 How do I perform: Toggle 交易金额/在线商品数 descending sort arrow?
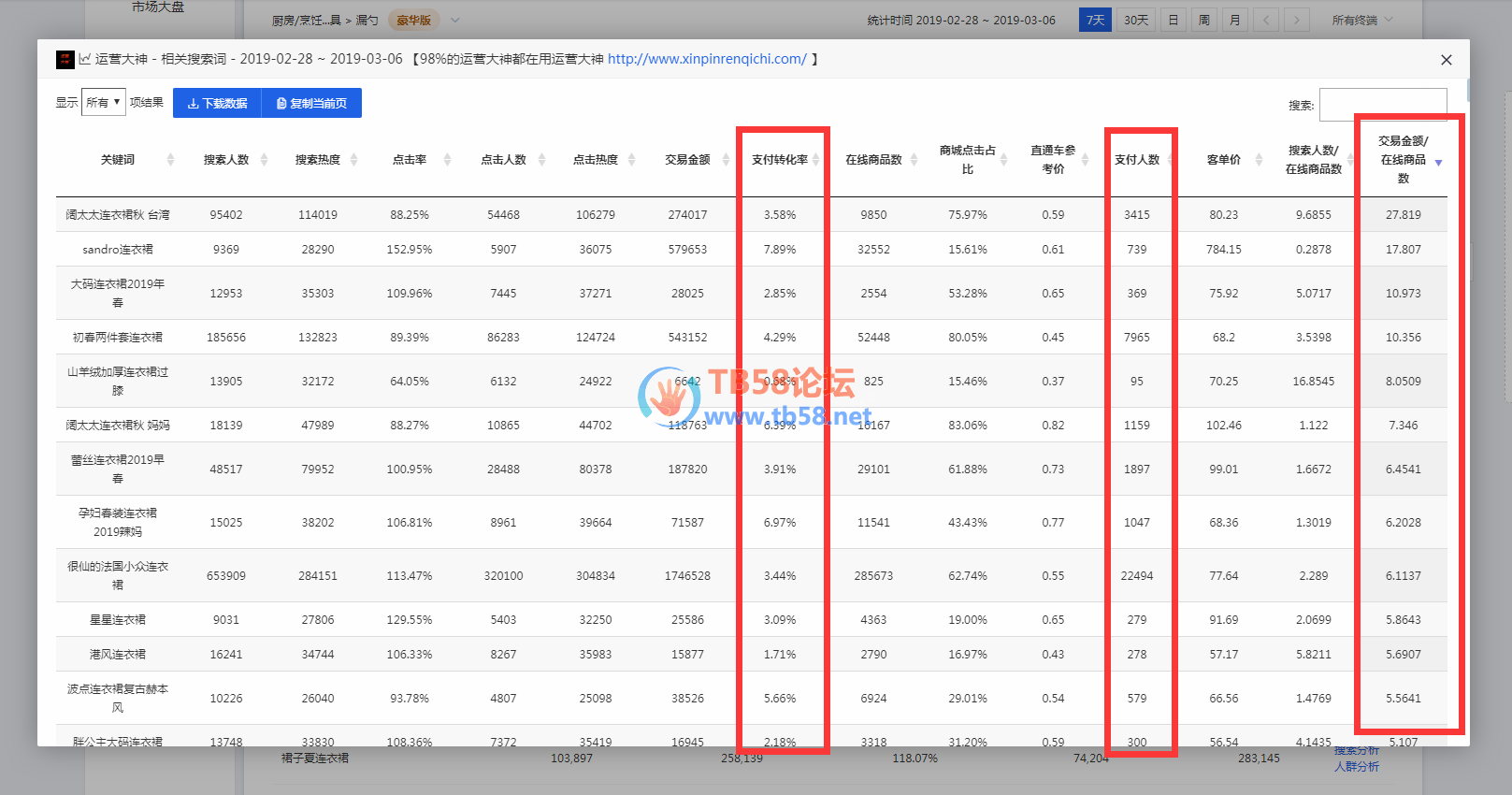pyautogui.click(x=1438, y=163)
